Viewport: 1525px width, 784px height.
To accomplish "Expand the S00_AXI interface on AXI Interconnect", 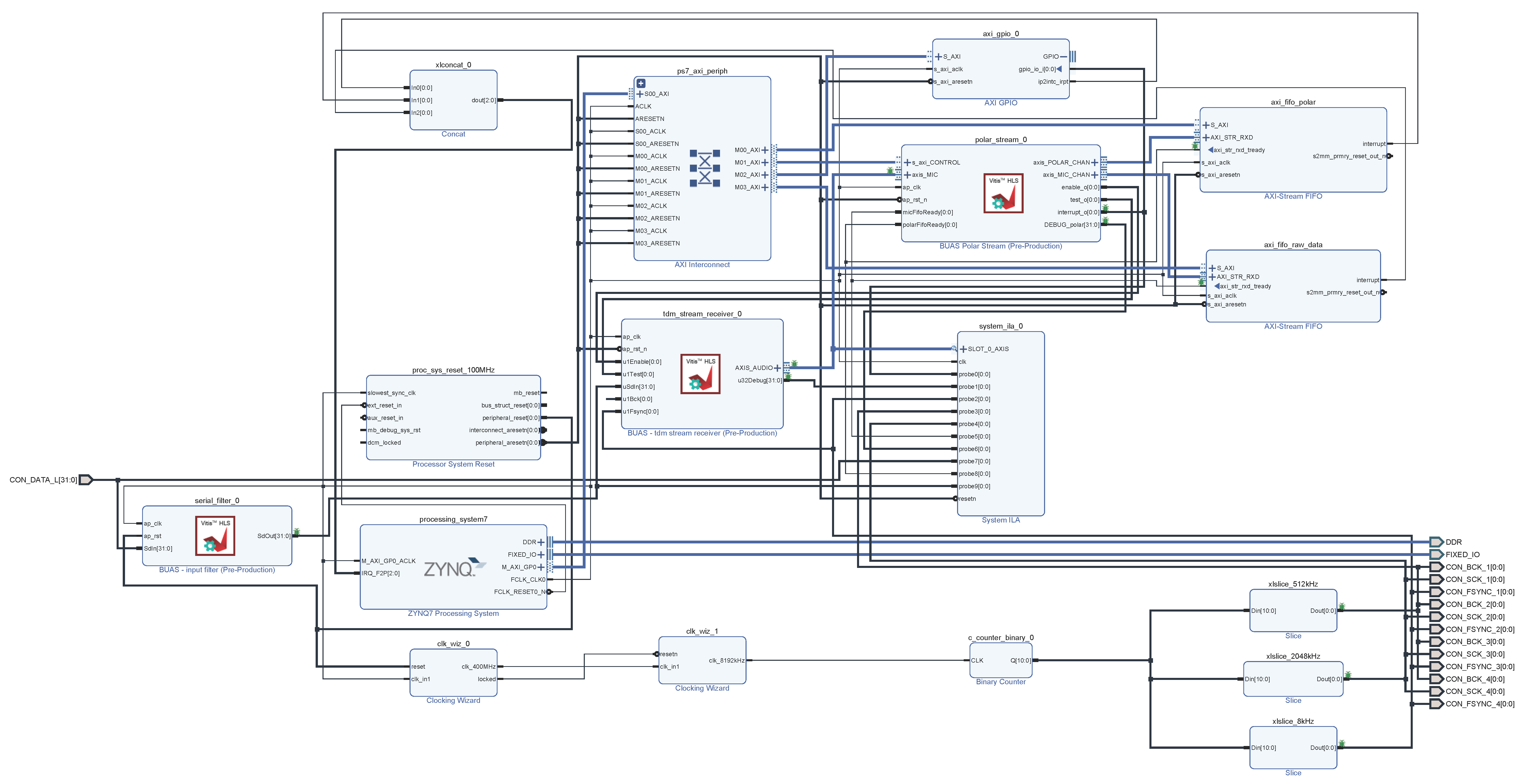I will [x=639, y=94].
